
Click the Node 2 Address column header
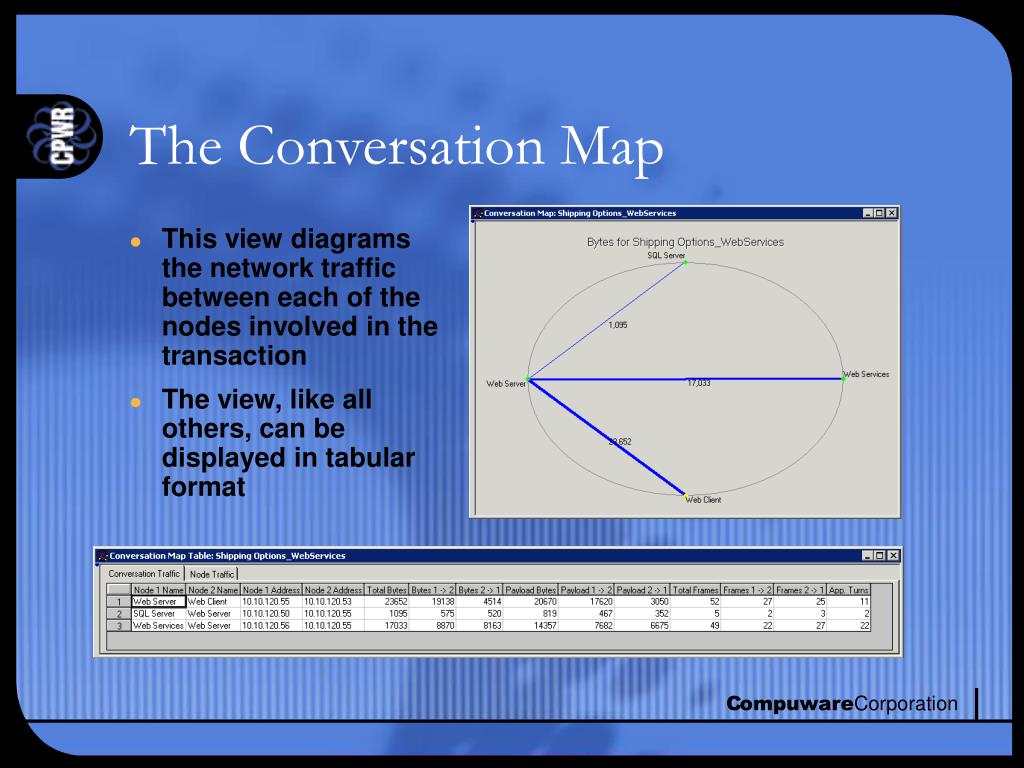[333, 590]
